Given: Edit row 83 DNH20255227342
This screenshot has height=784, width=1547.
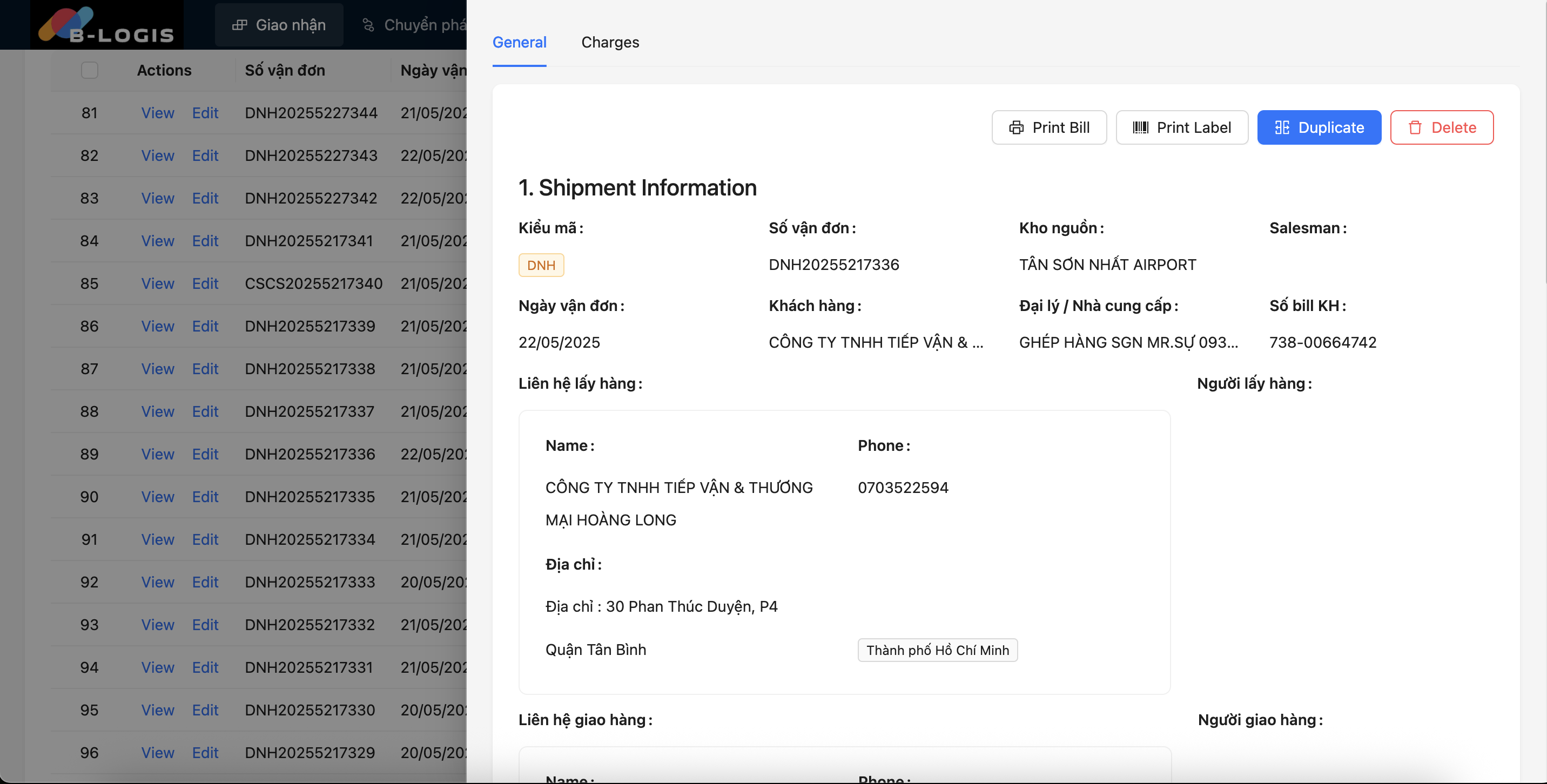Looking at the screenshot, I should tap(205, 198).
